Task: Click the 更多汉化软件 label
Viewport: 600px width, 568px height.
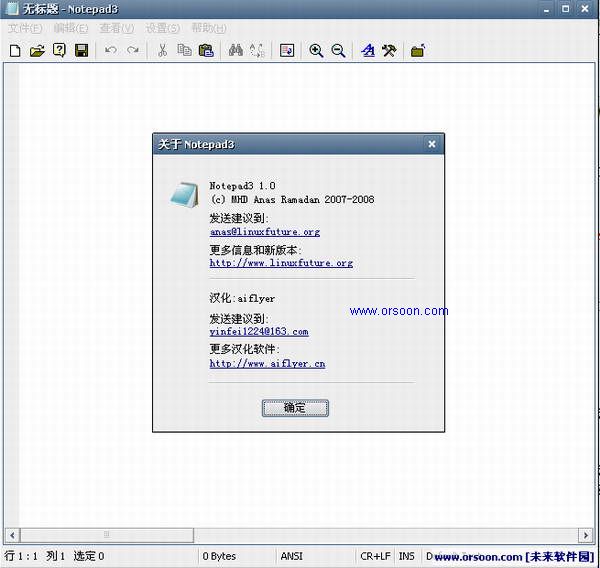Action: point(244,349)
